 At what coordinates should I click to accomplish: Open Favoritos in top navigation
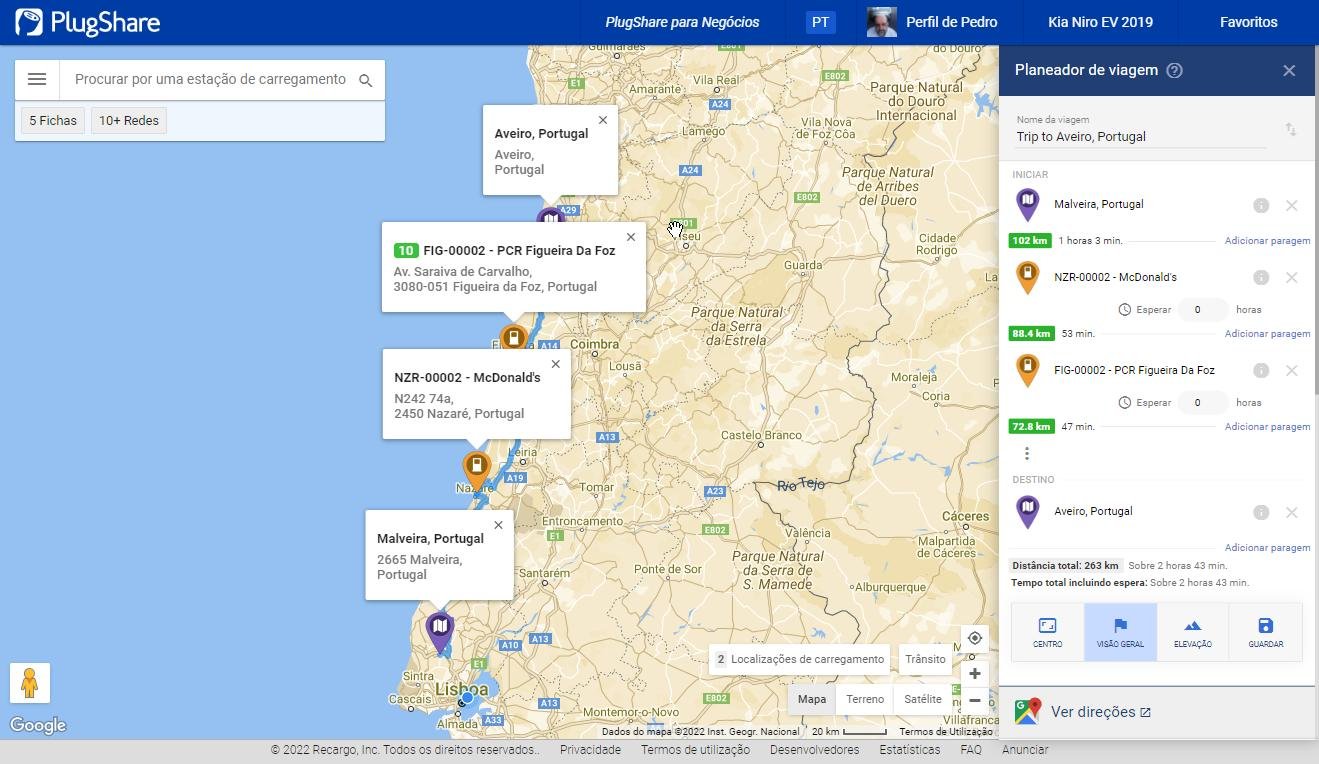click(1248, 22)
